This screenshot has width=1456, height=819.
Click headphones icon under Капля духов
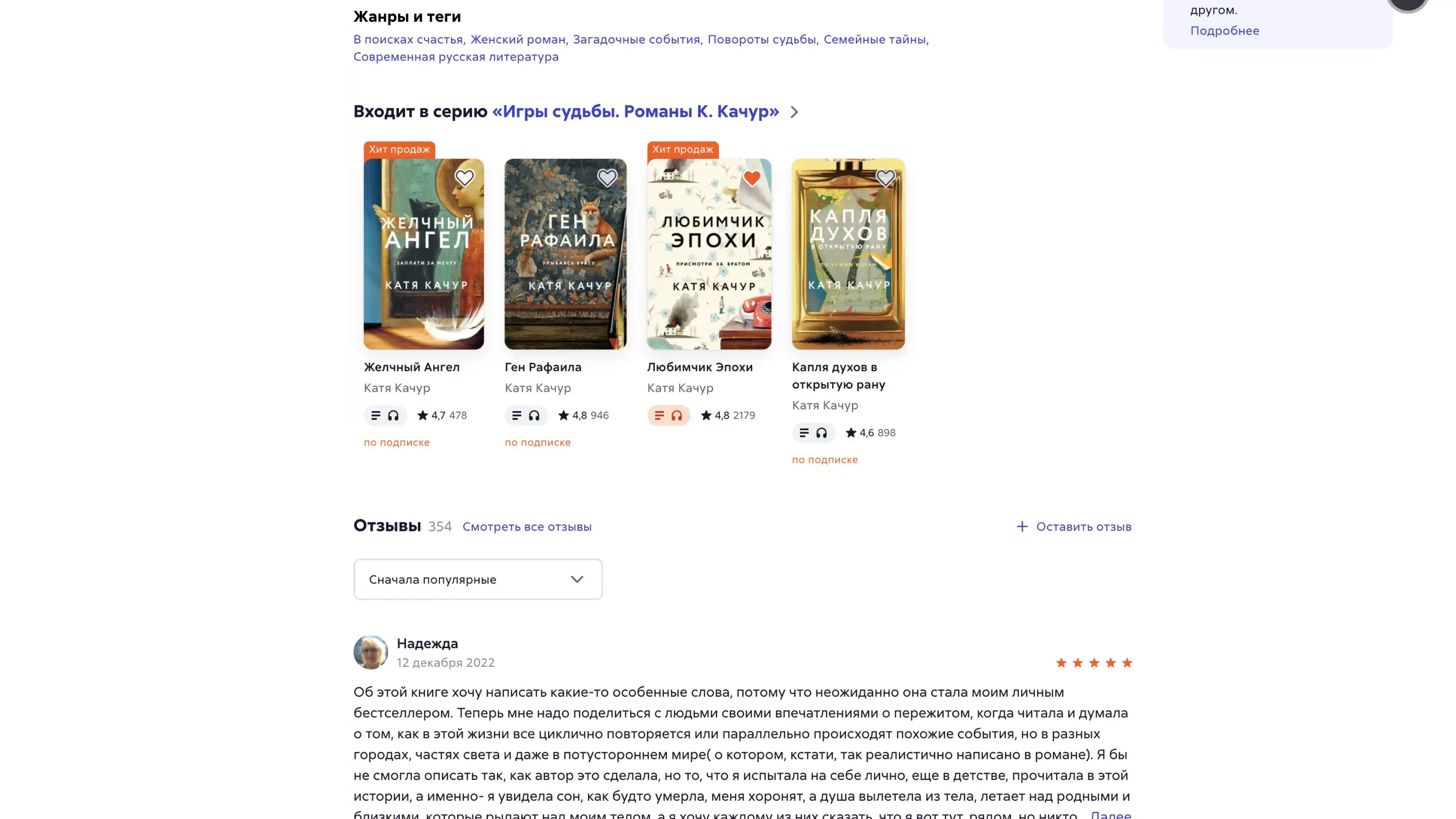pyautogui.click(x=821, y=433)
